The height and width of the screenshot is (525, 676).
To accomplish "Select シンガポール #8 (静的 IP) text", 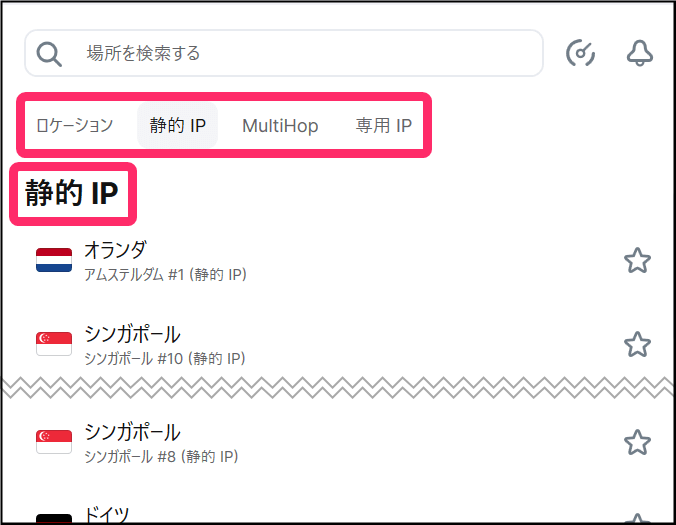I will [161, 457].
